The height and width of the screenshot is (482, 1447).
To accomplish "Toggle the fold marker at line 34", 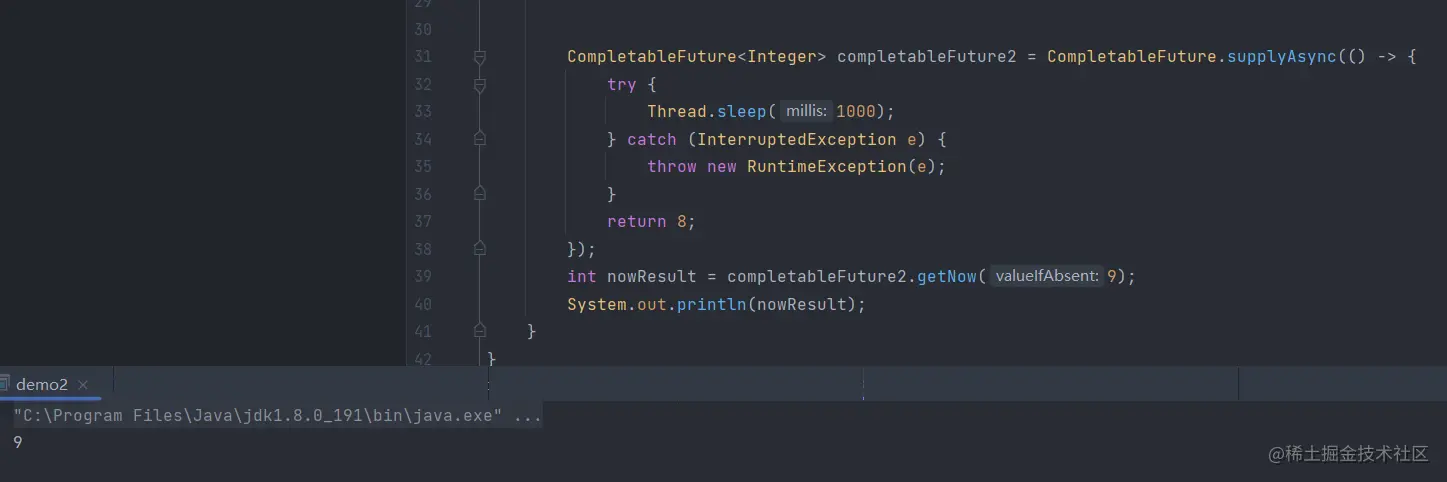I will (x=480, y=139).
